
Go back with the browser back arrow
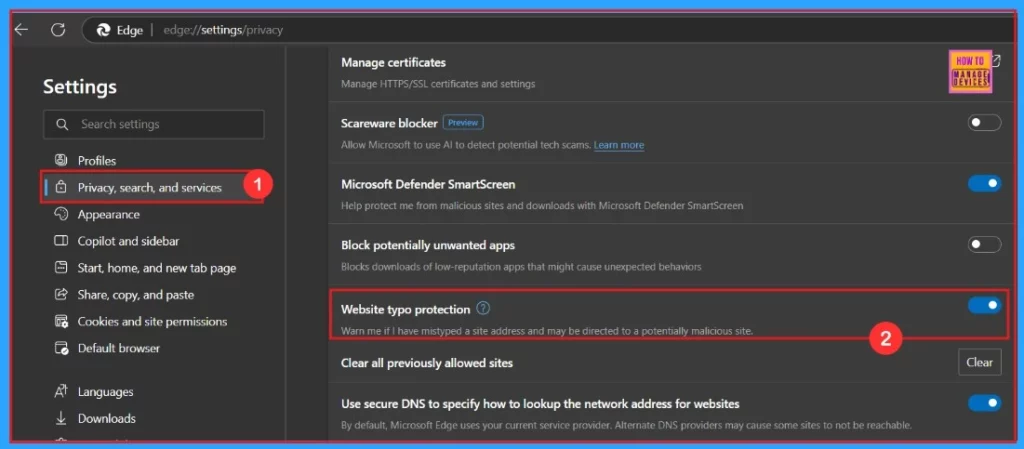[x=22, y=30]
